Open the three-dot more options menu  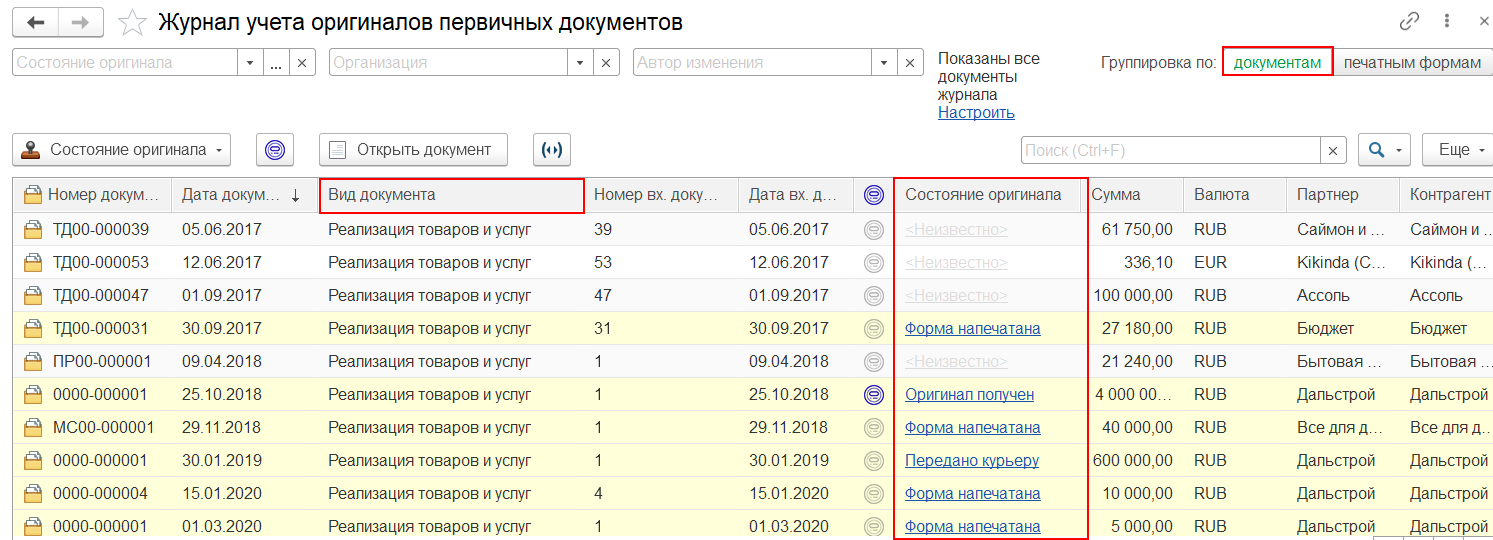point(1447,21)
